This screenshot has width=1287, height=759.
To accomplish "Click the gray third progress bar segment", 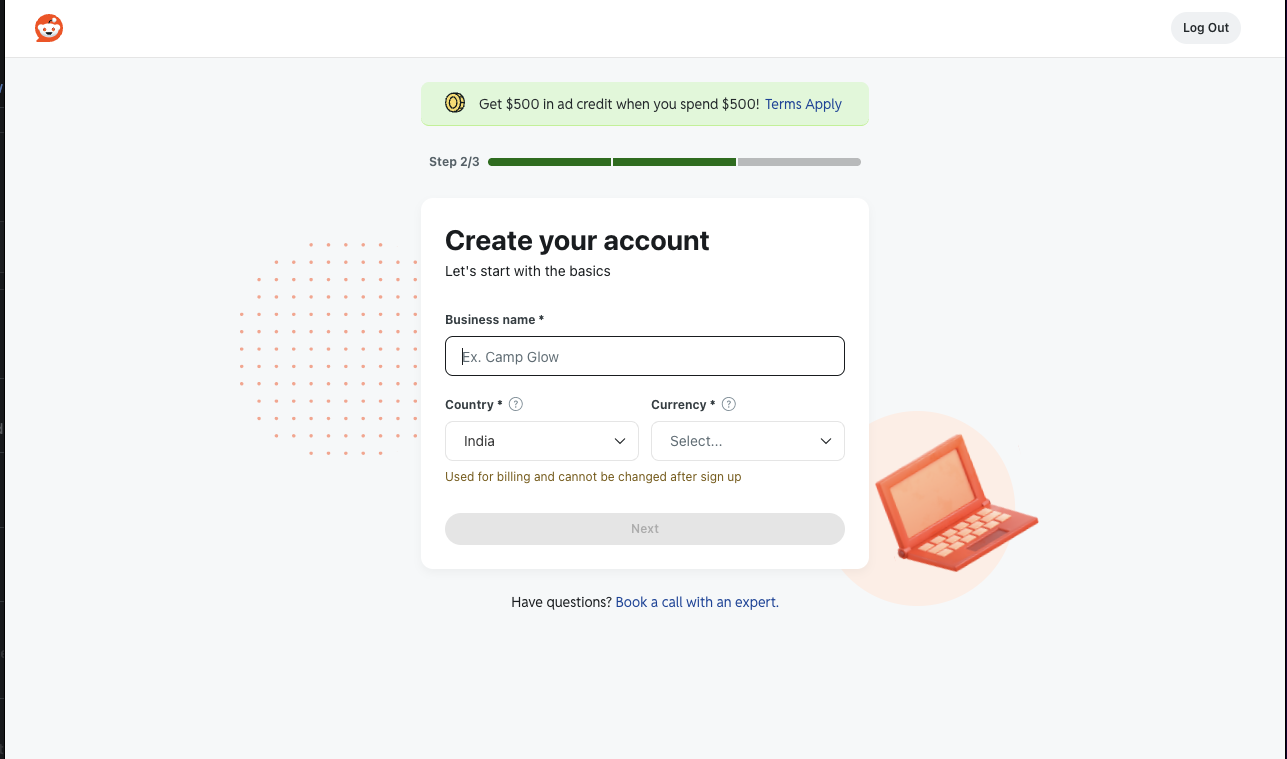I will coord(799,162).
